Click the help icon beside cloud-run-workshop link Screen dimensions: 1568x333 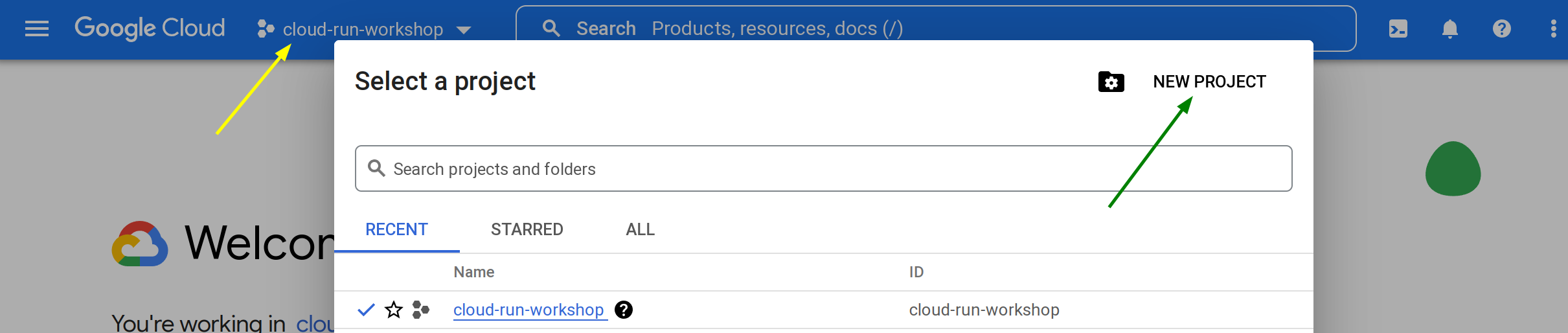click(624, 310)
